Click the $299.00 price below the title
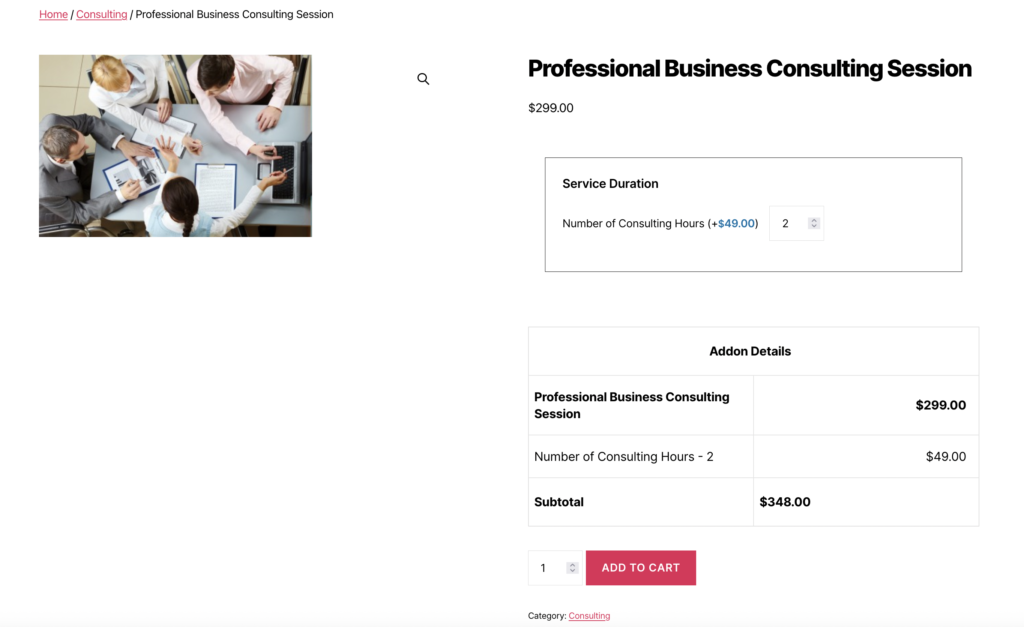 (x=551, y=108)
